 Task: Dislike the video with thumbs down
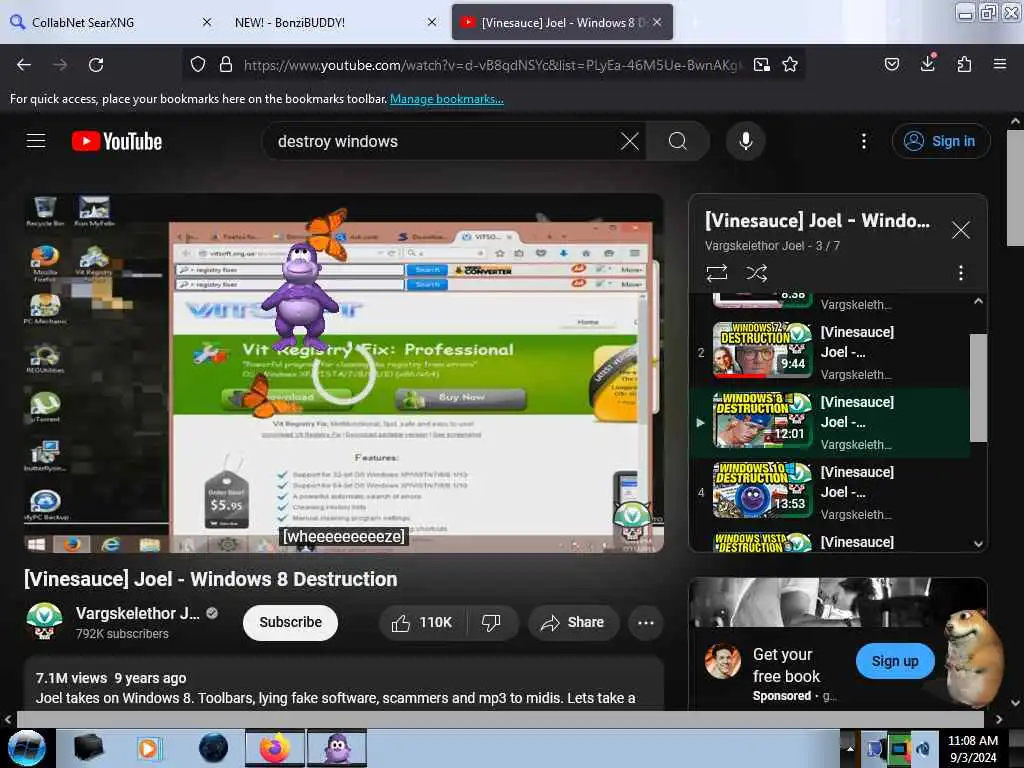coord(491,622)
